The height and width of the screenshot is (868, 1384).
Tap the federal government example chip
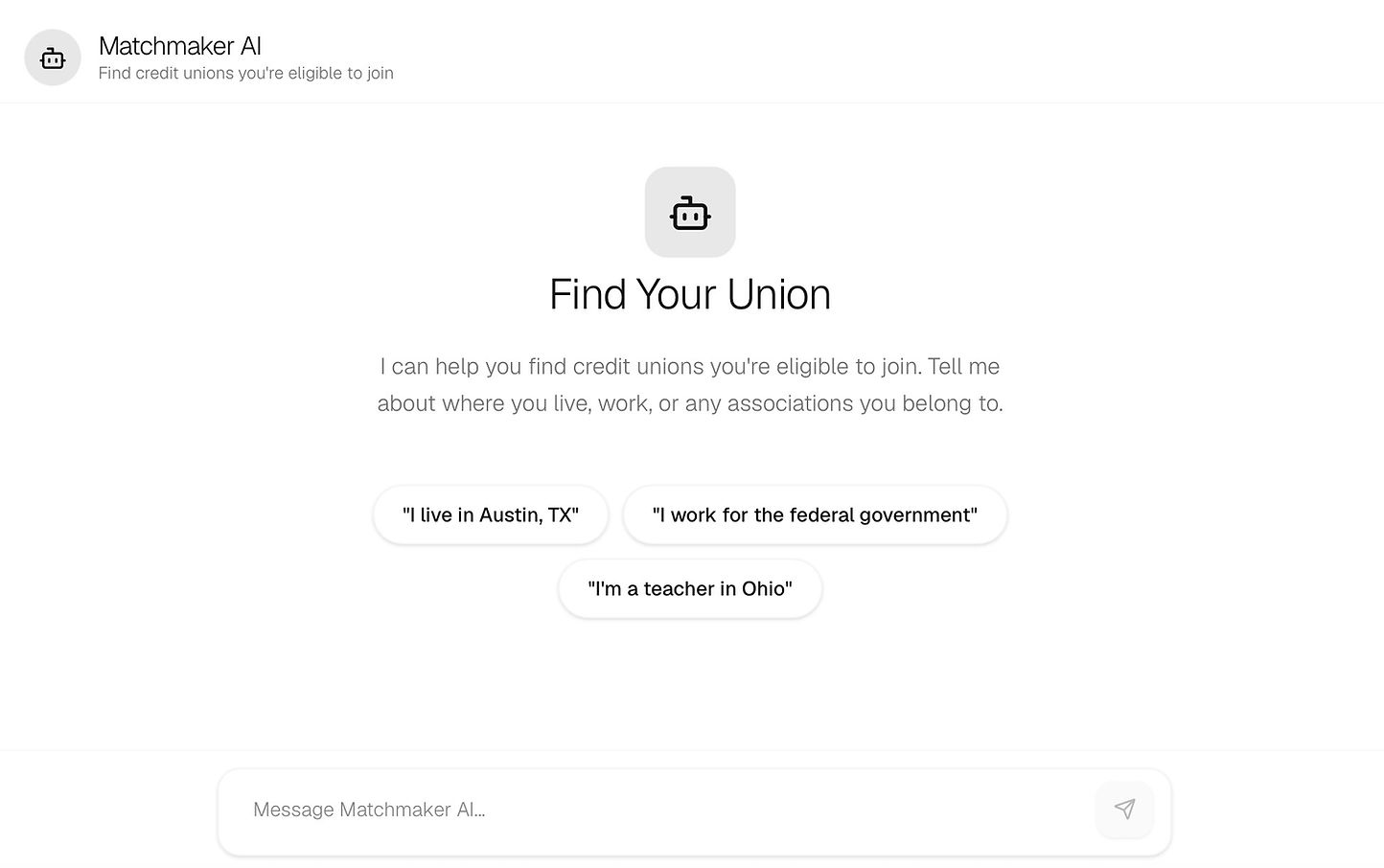pyautogui.click(x=815, y=515)
